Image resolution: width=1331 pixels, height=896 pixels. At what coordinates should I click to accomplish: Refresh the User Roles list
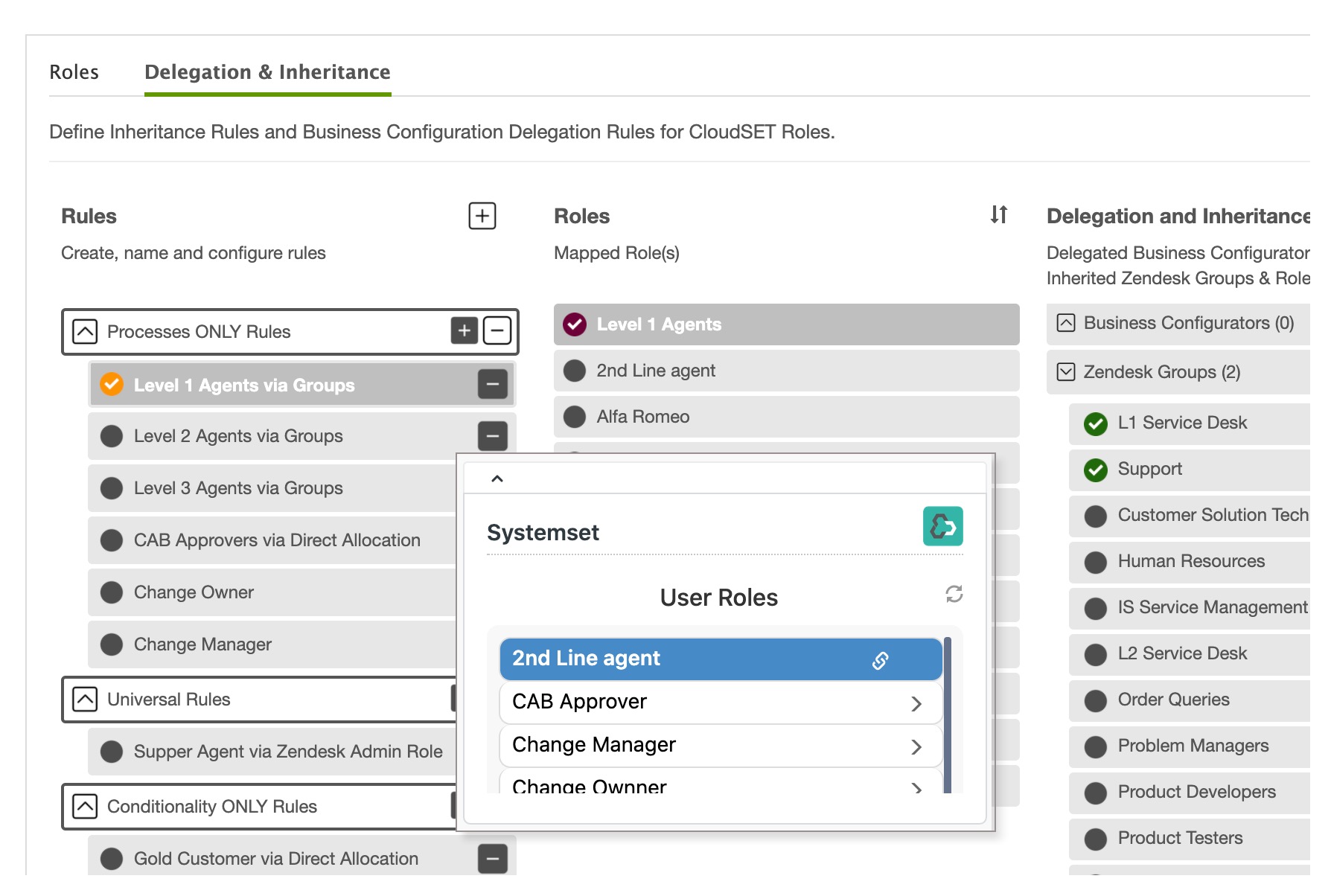[954, 594]
